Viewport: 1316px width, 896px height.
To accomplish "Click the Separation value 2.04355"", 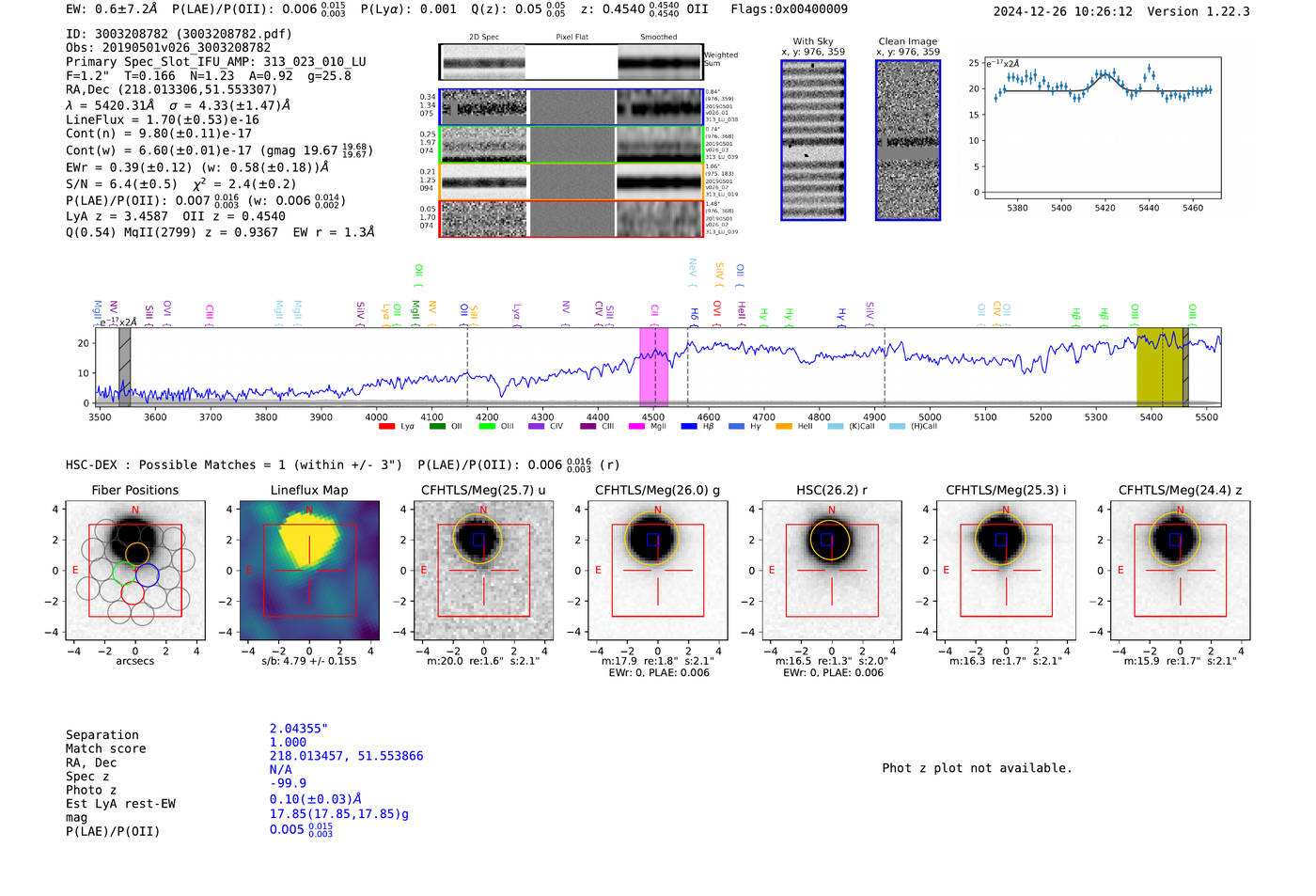I will tap(299, 729).
